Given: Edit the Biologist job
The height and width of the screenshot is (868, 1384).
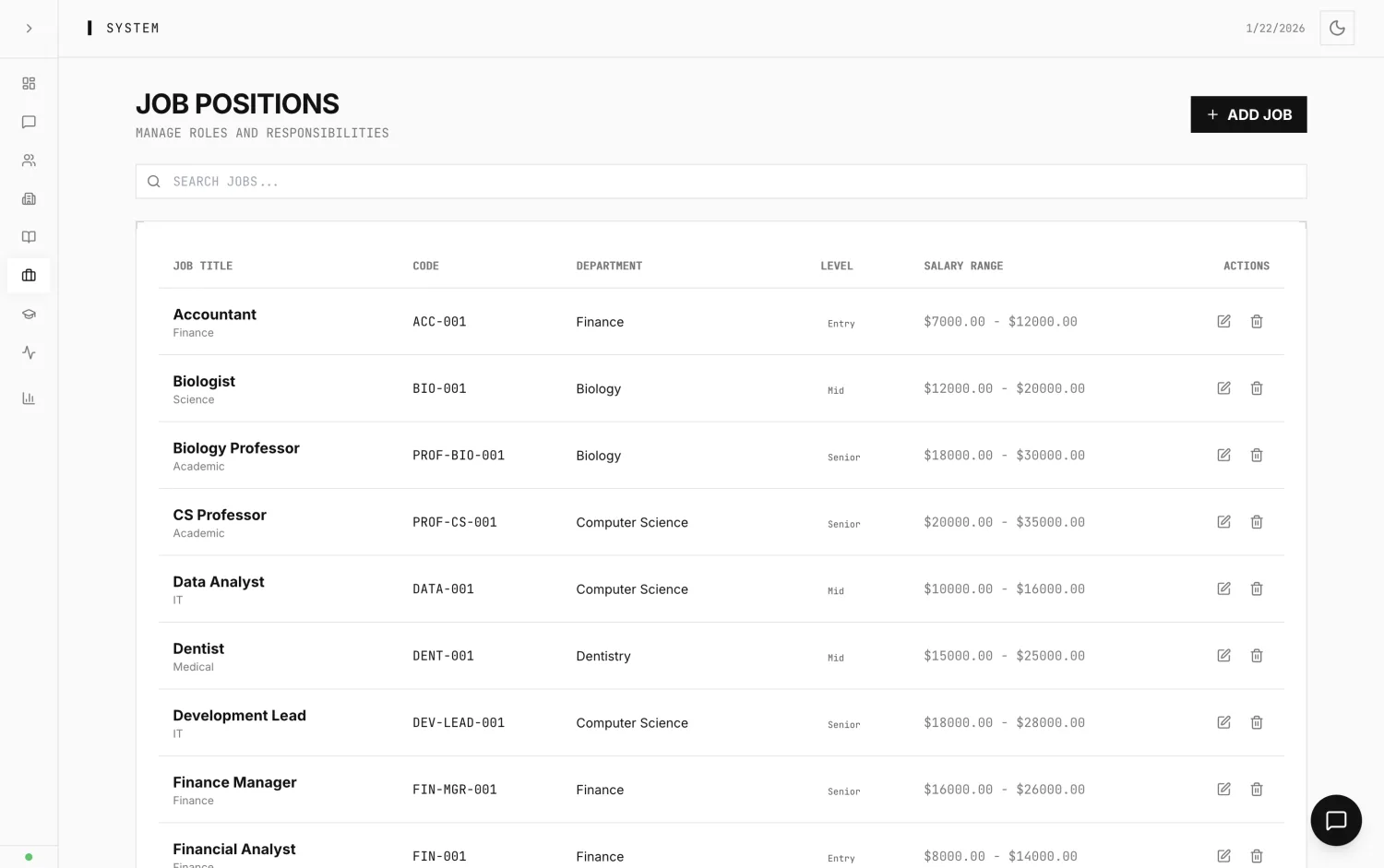Looking at the screenshot, I should coord(1223,388).
